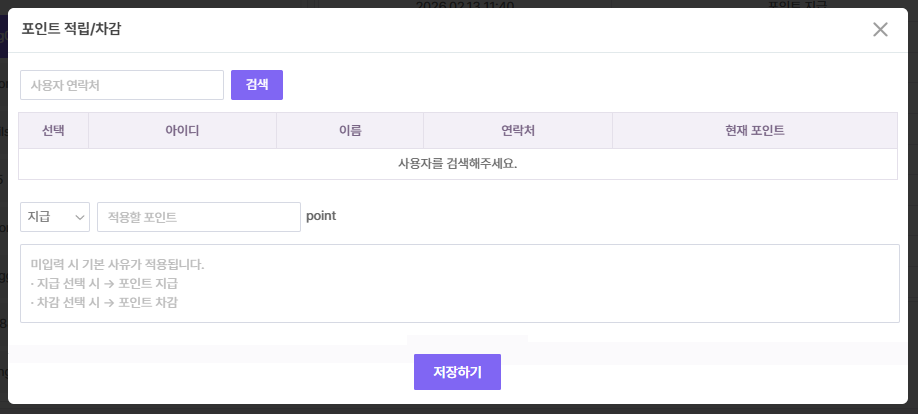Click the 현재 포인트 column header
The height and width of the screenshot is (414, 918).
pyautogui.click(x=754, y=131)
